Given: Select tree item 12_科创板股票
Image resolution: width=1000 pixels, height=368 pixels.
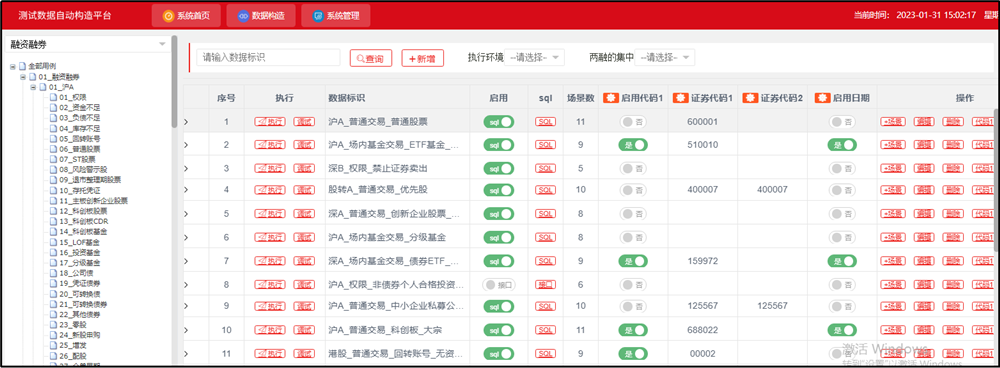Looking at the screenshot, I should pyautogui.click(x=83, y=210).
